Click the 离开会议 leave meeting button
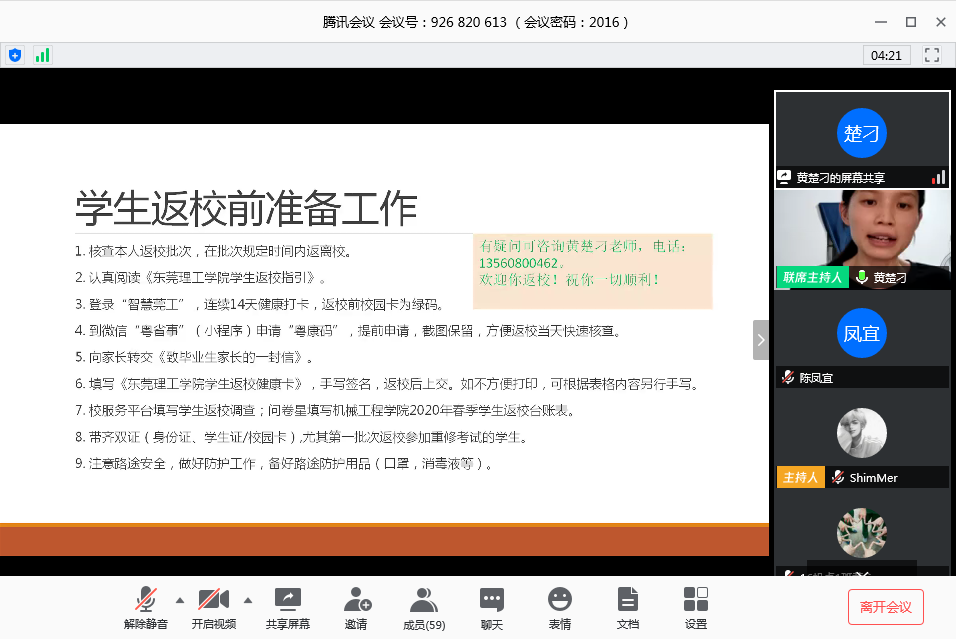 [885, 607]
